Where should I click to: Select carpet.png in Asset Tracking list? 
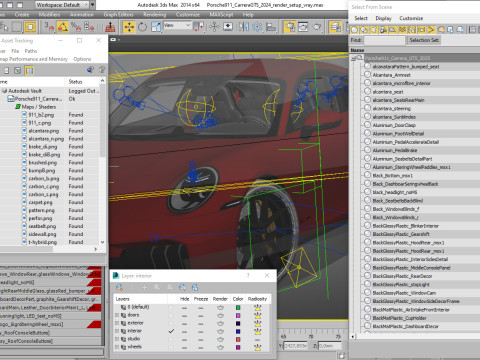click(40, 202)
